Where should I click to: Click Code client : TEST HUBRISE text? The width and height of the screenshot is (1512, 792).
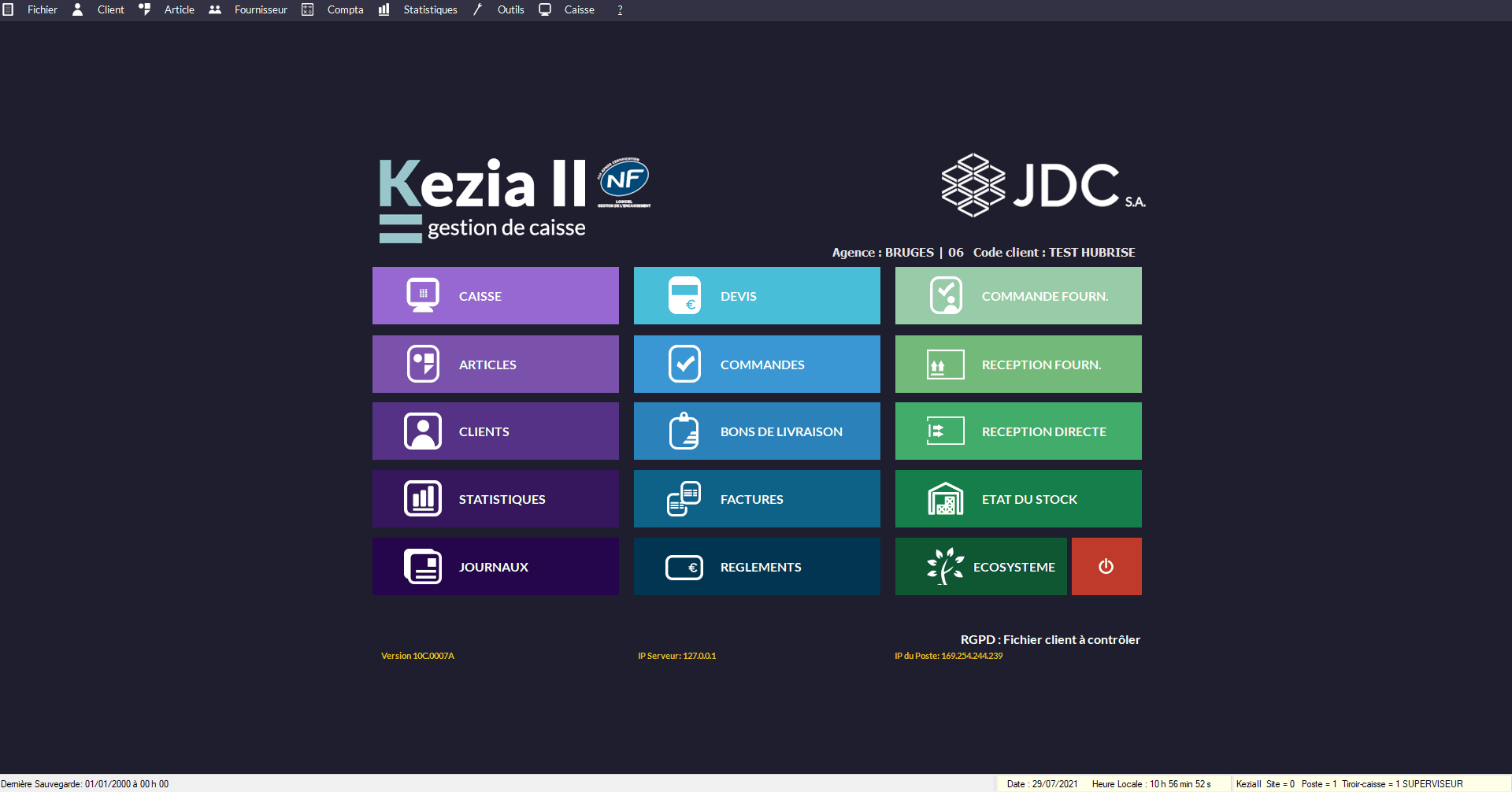click(x=1054, y=252)
